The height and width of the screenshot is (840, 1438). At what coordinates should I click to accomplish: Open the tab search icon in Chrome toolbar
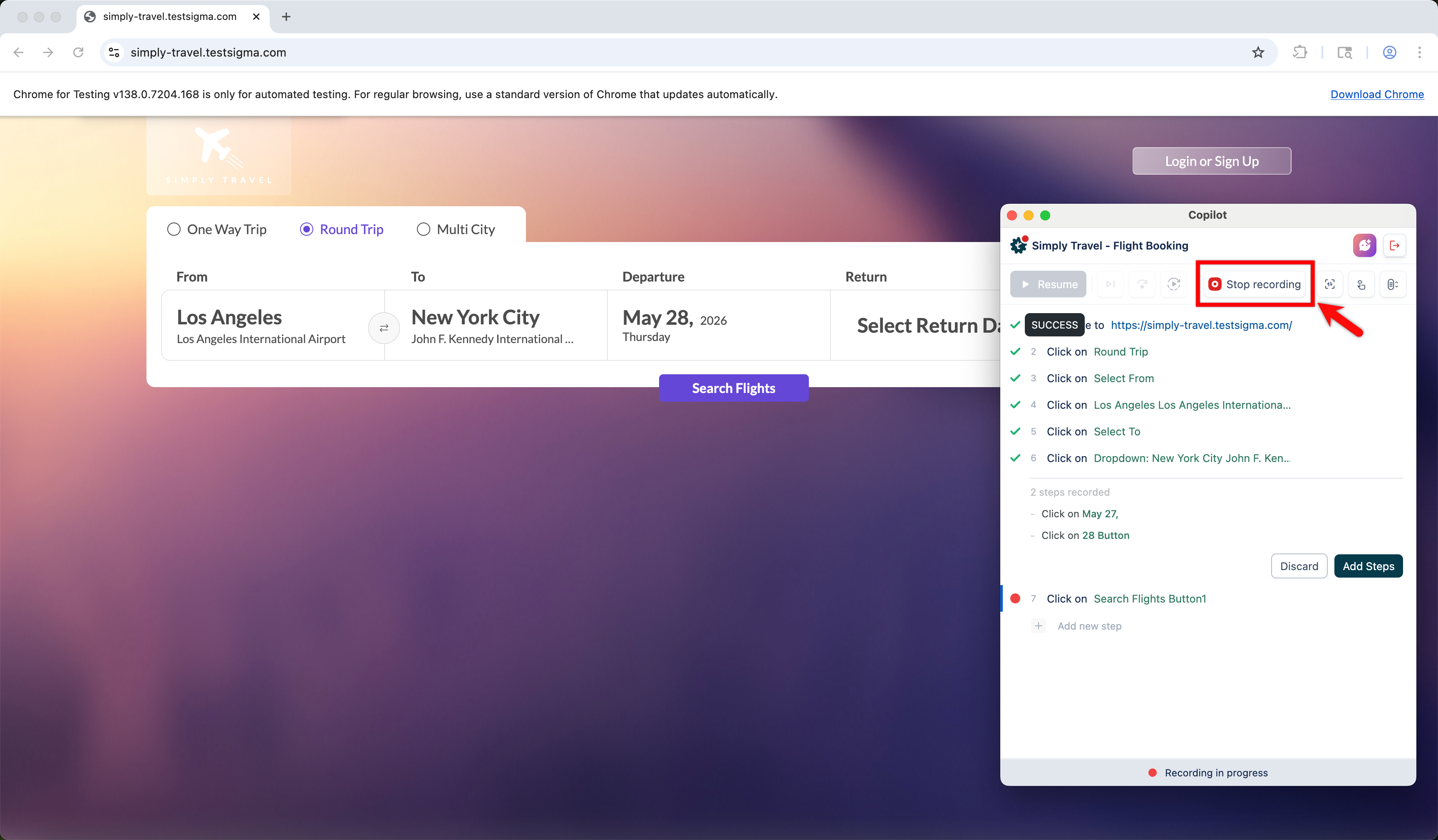(x=1345, y=52)
